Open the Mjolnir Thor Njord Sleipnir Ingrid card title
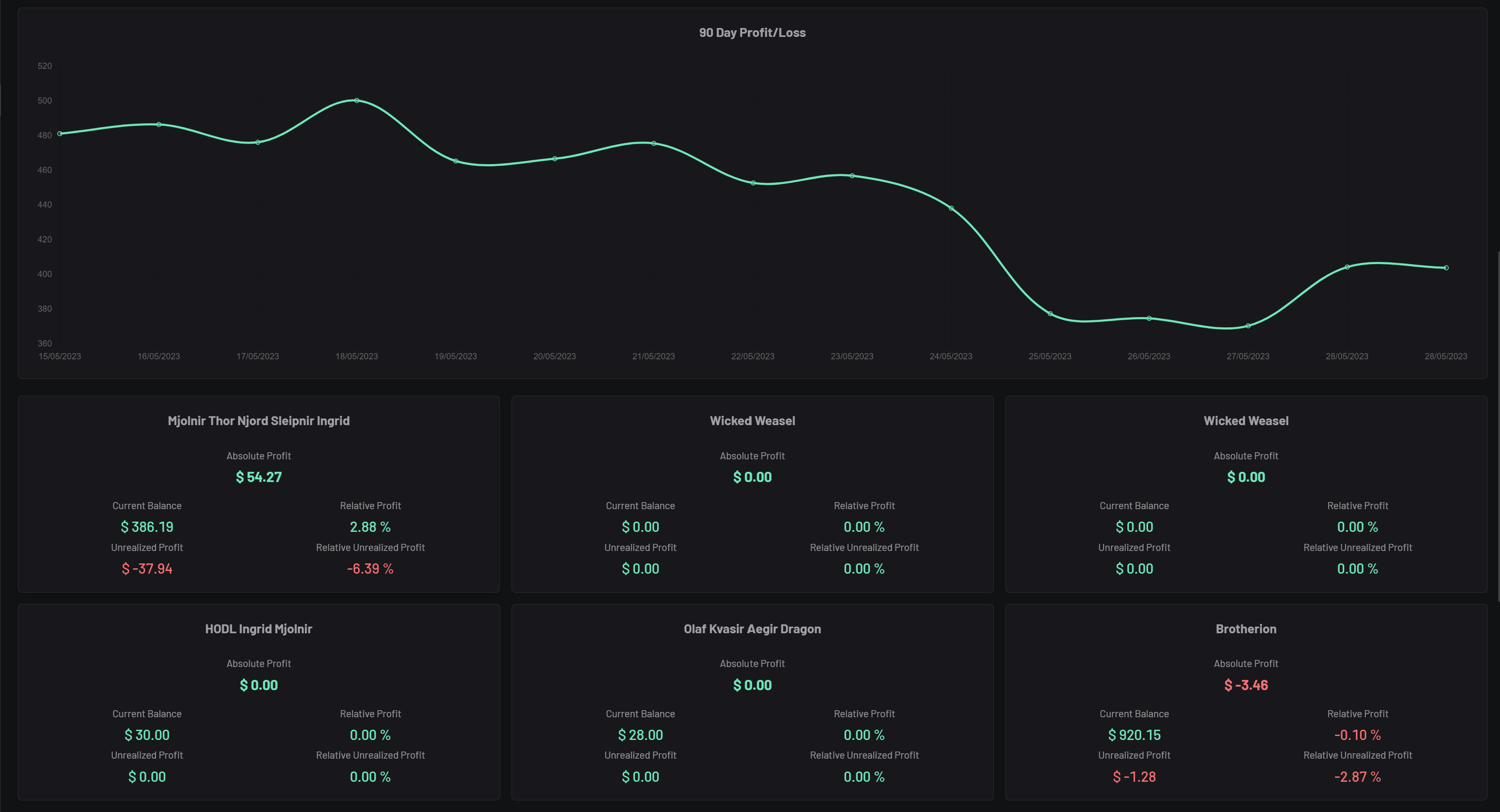This screenshot has width=1500, height=812. tap(258, 421)
